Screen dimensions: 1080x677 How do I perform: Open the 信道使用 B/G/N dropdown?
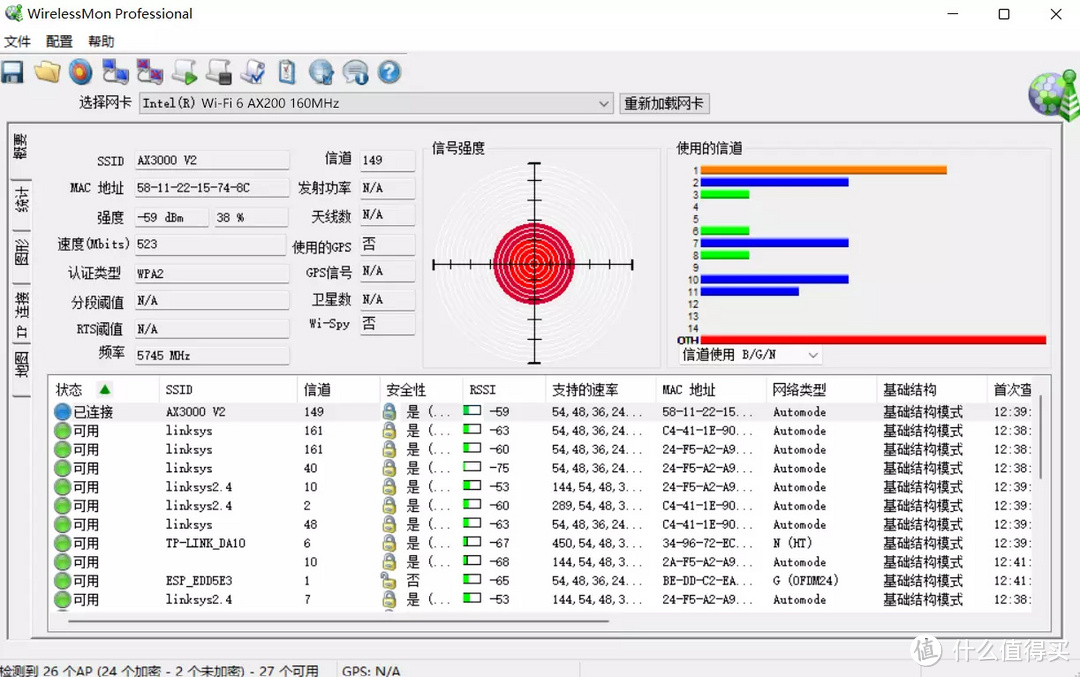(812, 355)
